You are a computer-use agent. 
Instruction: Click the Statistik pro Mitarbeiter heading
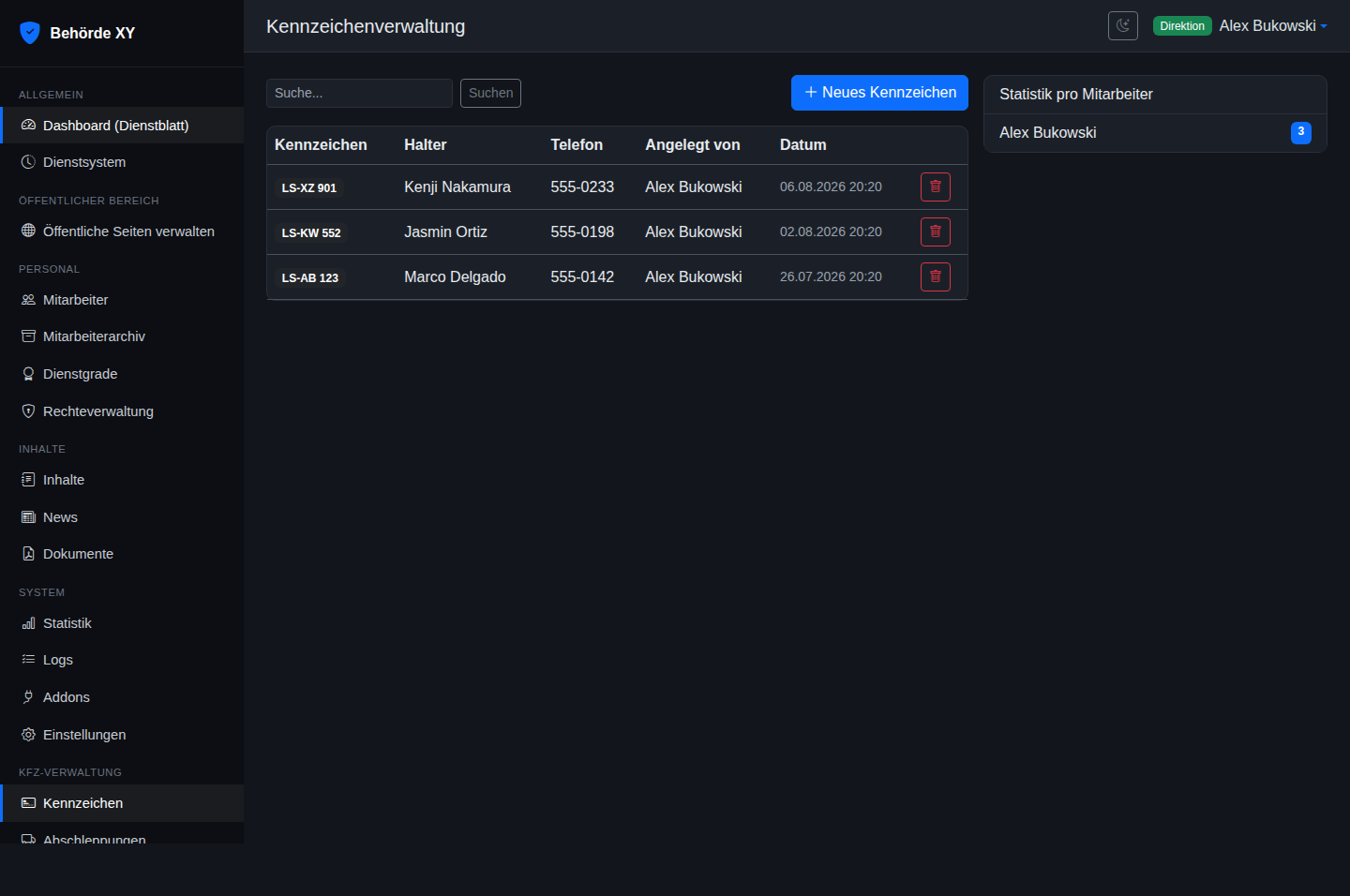point(1076,94)
